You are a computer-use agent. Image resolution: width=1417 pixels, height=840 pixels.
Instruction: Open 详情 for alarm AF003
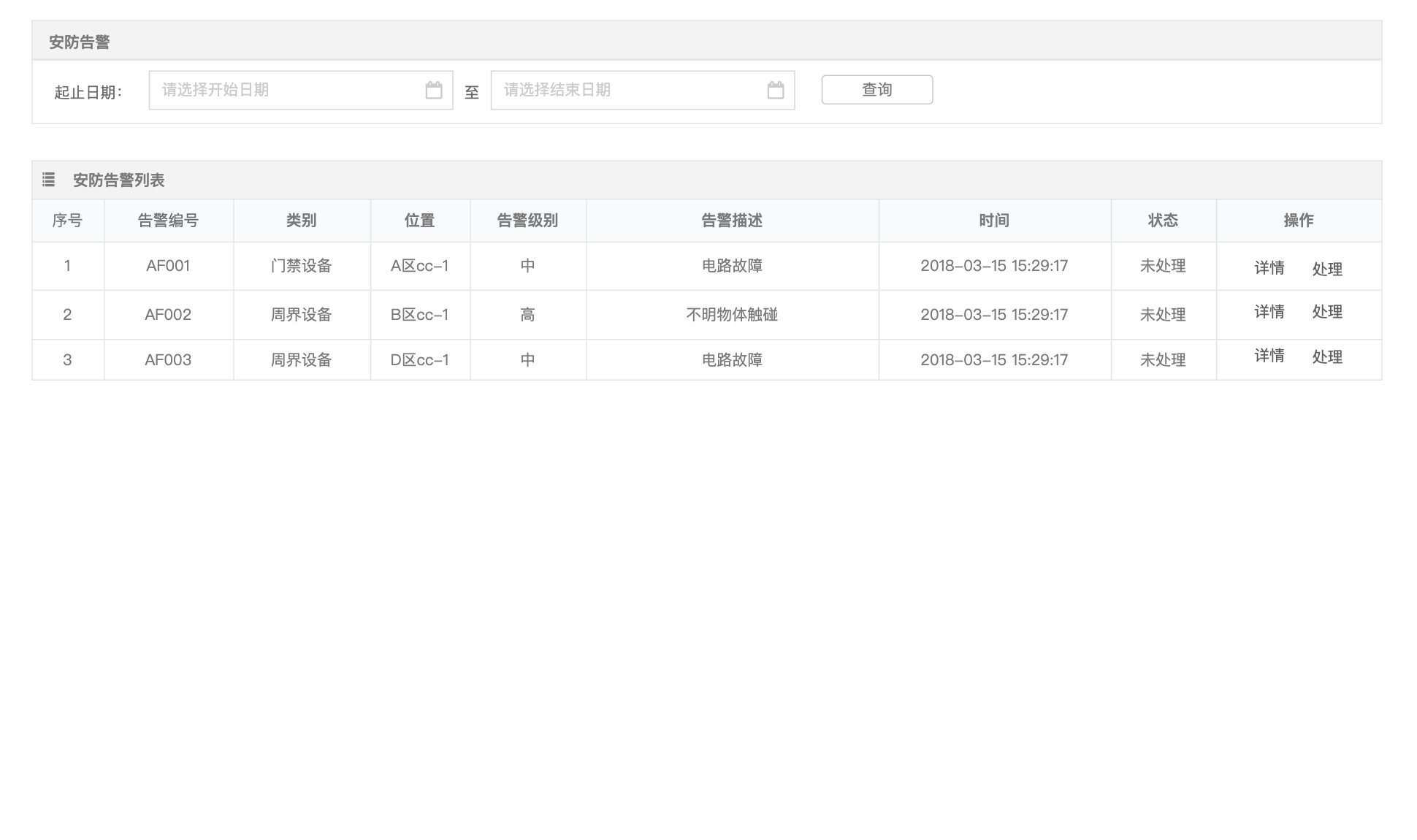pyautogui.click(x=1269, y=356)
